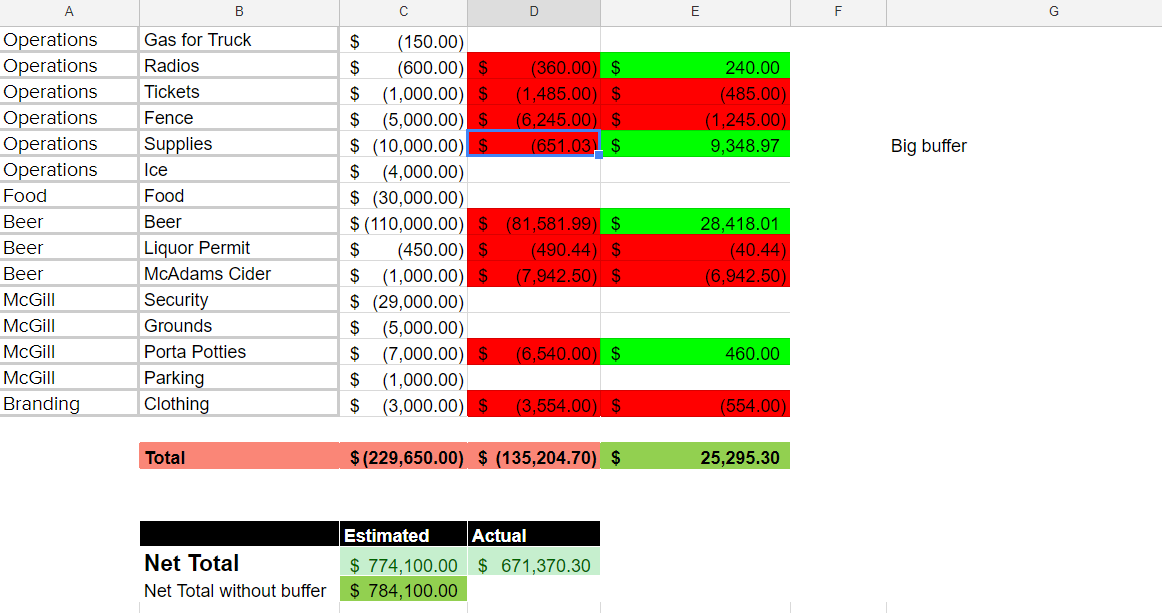
Task: Select the green 460.00 cell
Action: (x=695, y=352)
